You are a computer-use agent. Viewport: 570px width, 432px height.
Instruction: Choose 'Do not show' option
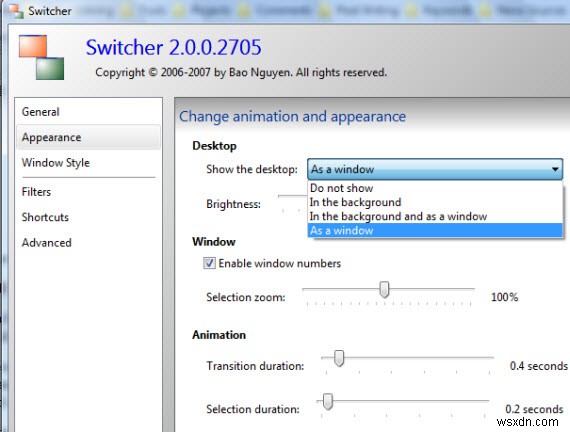tap(435, 188)
